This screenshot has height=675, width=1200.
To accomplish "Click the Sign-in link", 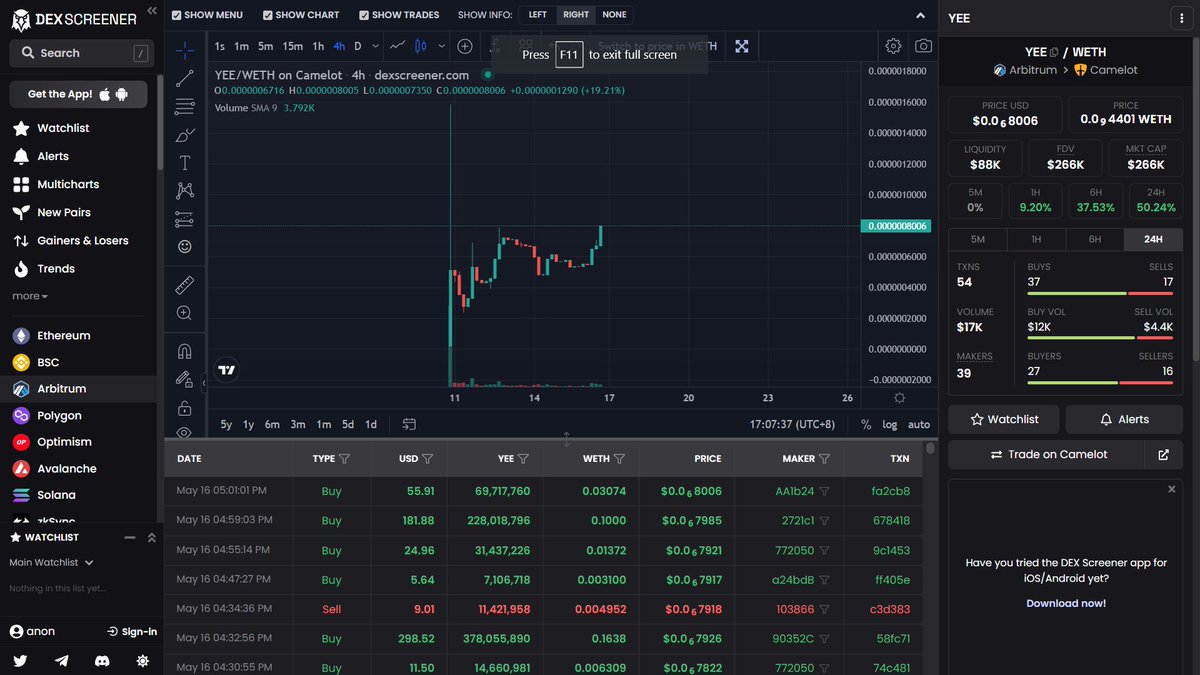I will (x=132, y=631).
